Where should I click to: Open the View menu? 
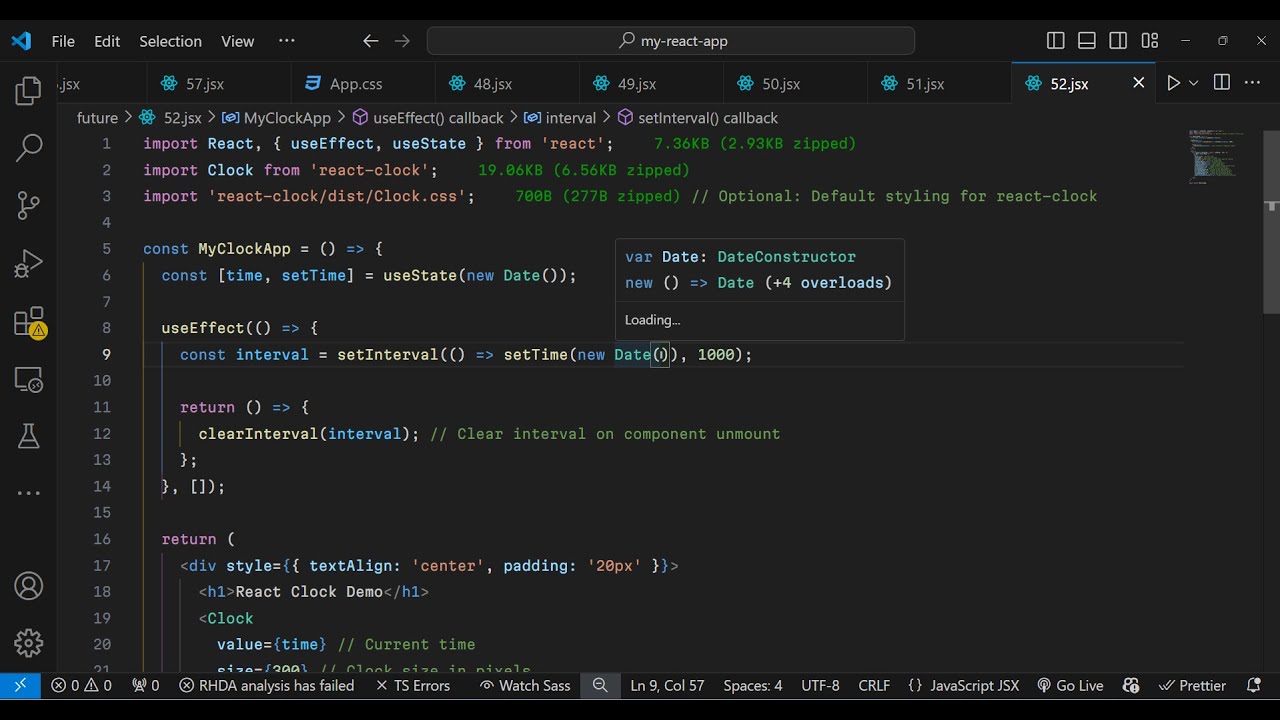point(237,41)
